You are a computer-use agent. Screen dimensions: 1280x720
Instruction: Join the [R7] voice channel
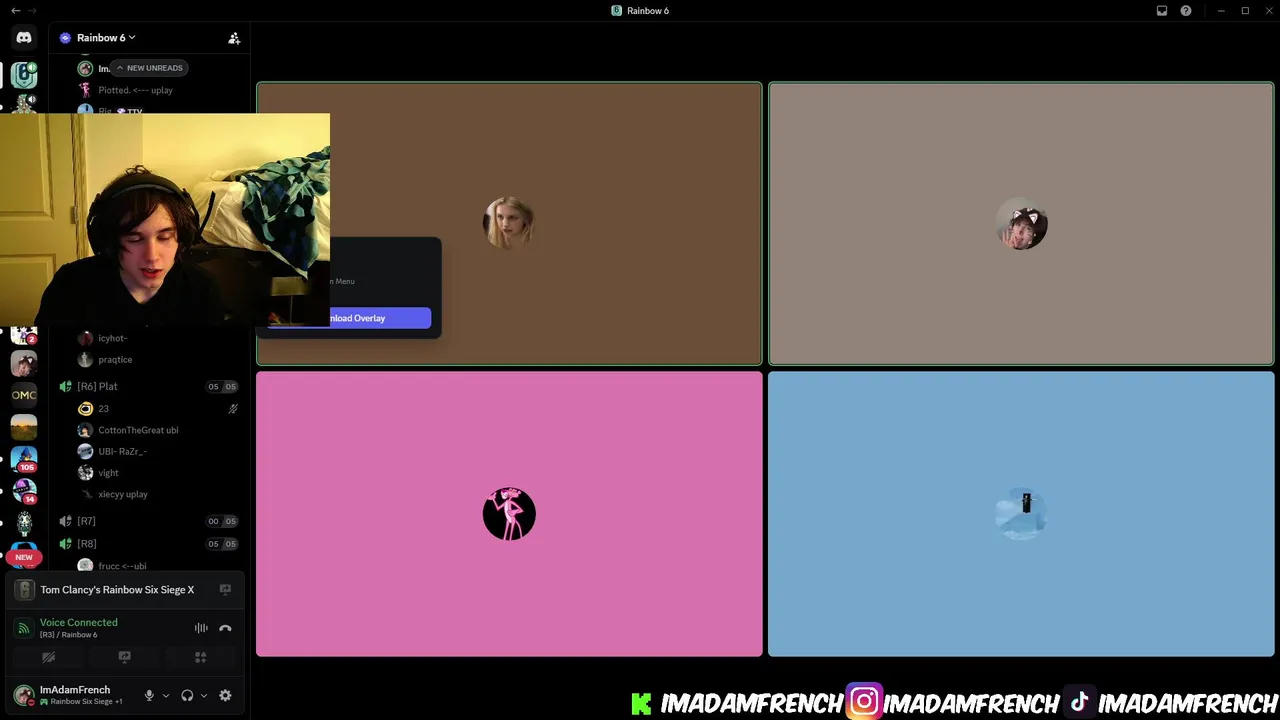pyautogui.click(x=86, y=521)
